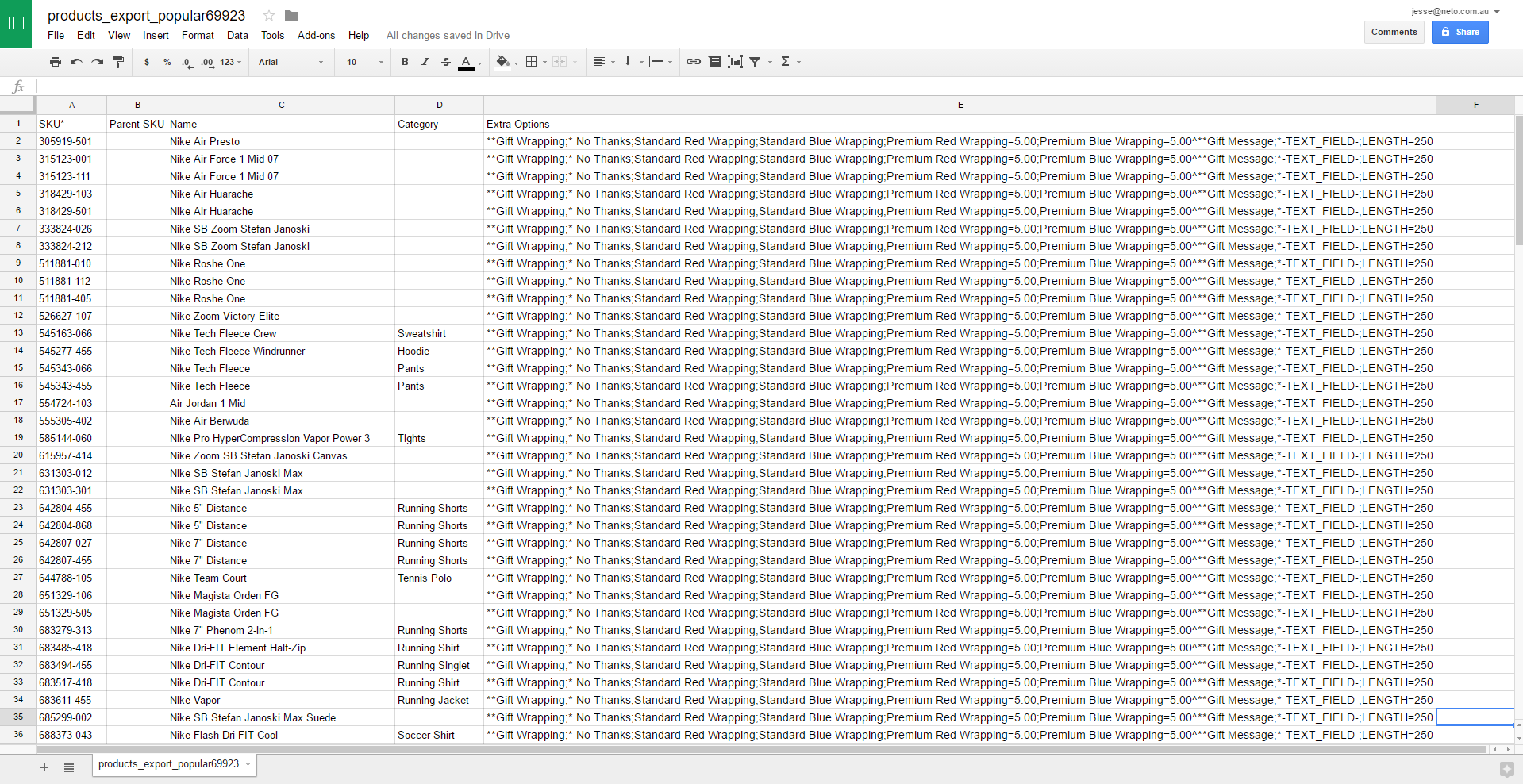Image resolution: width=1523 pixels, height=784 pixels.
Task: Select the Tennis Polo category cell
Action: [x=439, y=578]
